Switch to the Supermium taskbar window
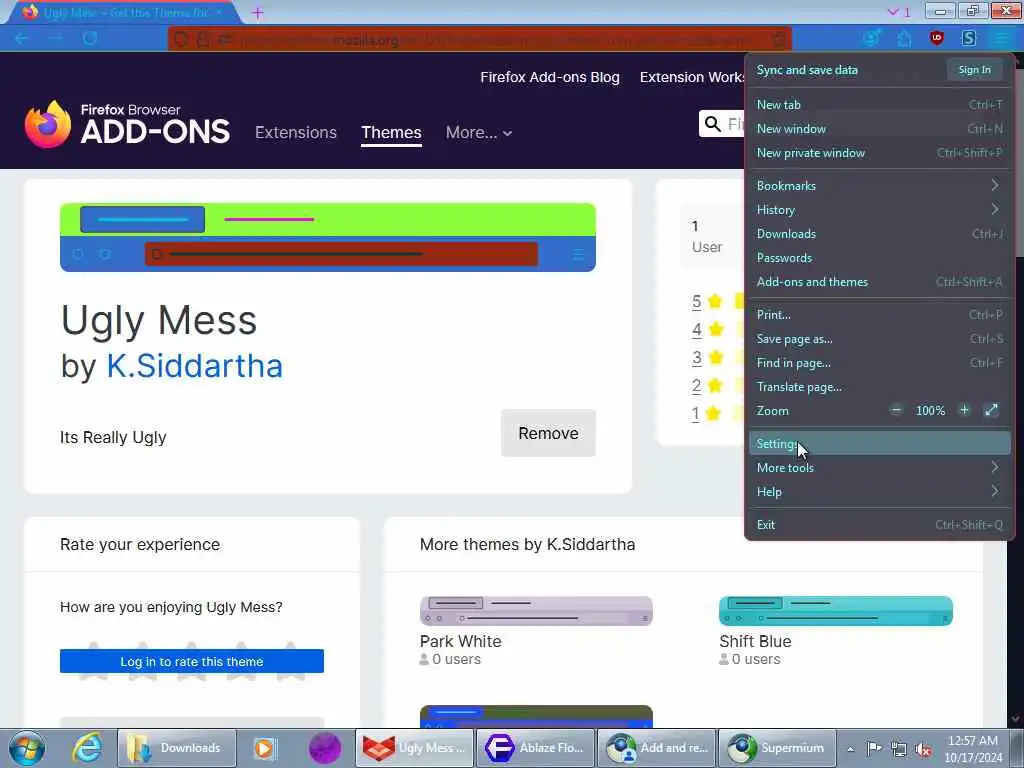The width and height of the screenshot is (1024, 768). (x=777, y=748)
